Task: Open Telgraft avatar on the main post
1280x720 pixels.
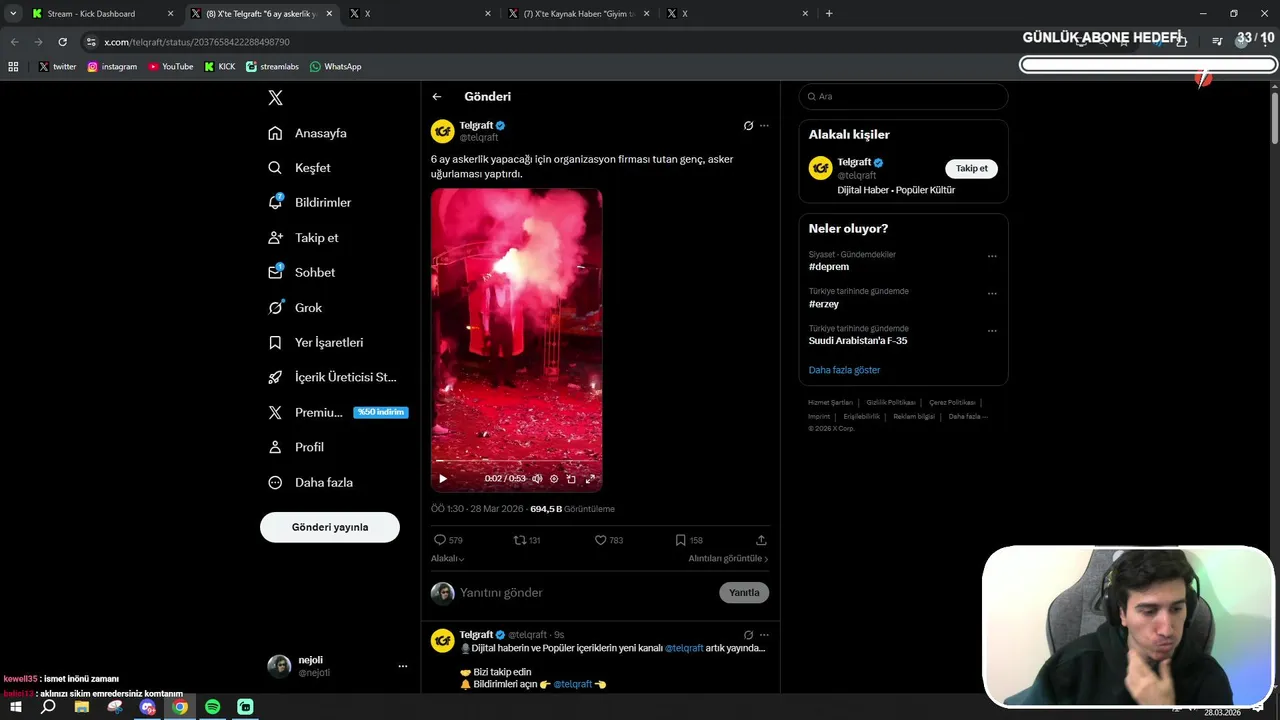Action: tap(442, 131)
